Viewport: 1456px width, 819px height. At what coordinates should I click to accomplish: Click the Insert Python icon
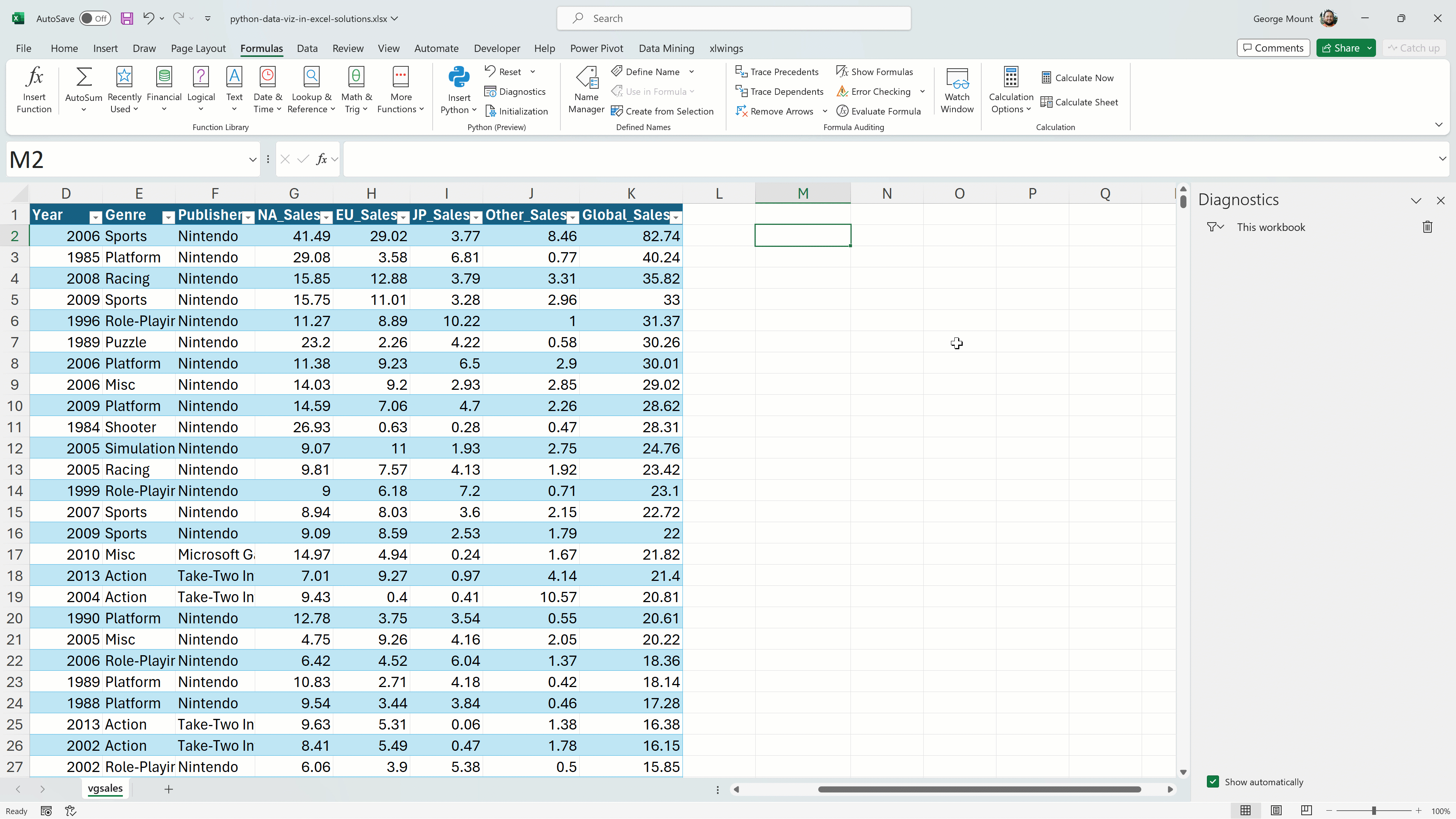(458, 77)
